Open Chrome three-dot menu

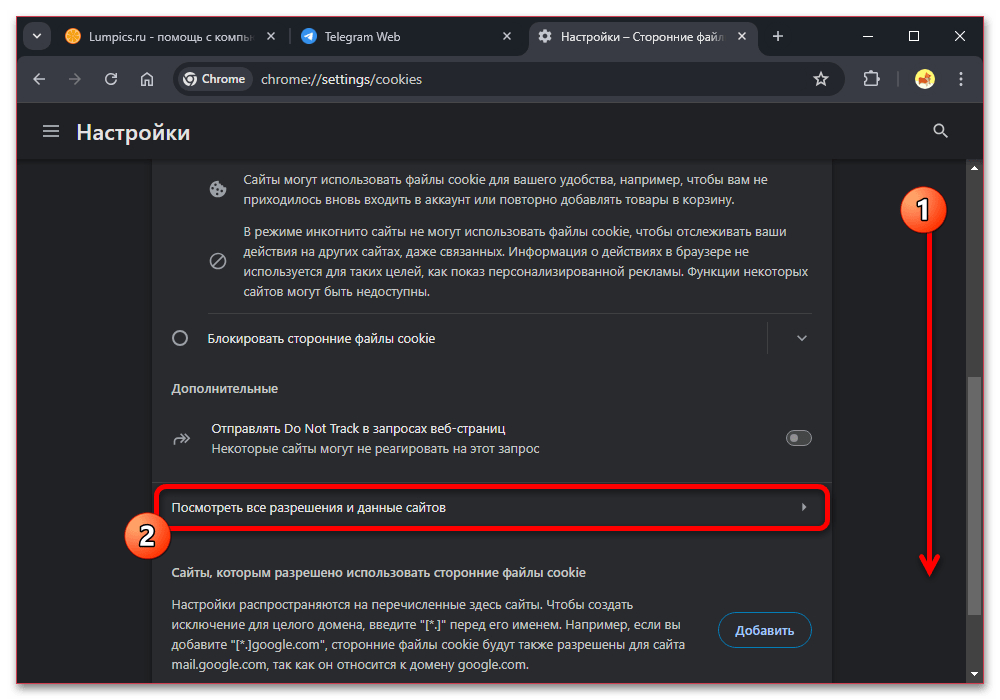click(961, 79)
